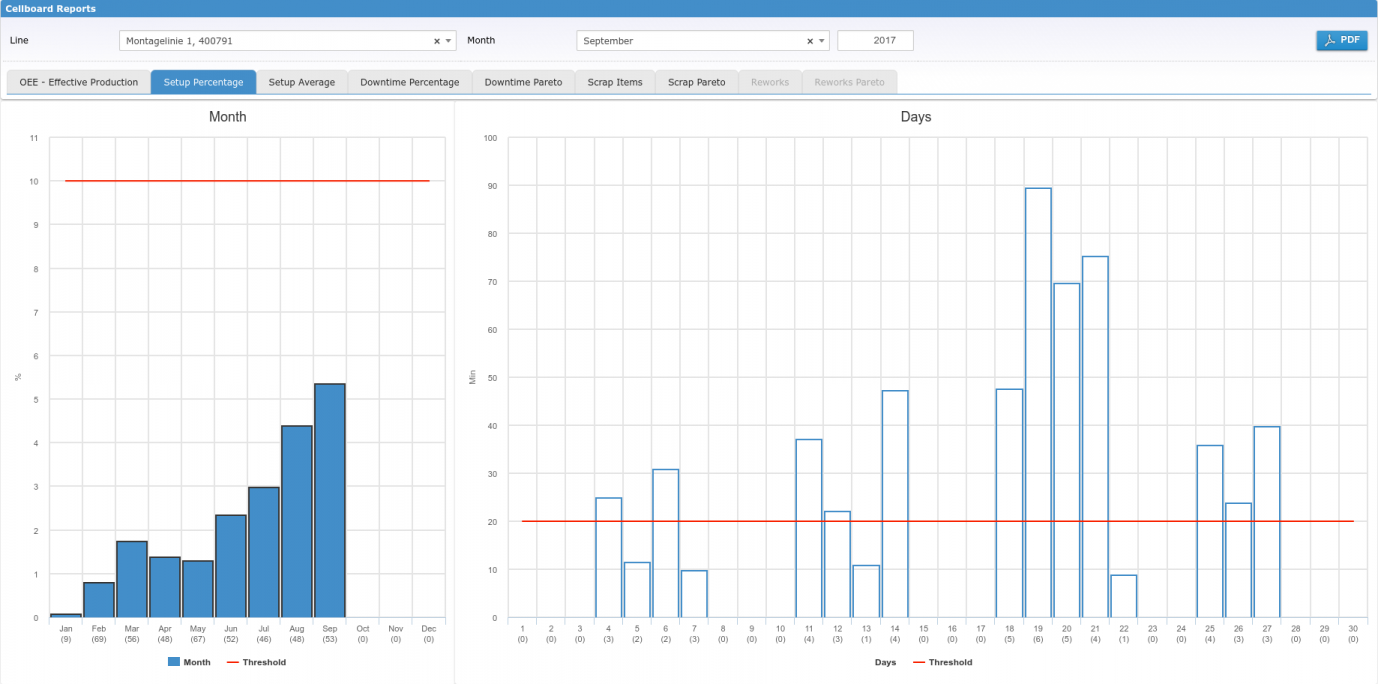Clear the Month selection with x icon

(x=810, y=41)
